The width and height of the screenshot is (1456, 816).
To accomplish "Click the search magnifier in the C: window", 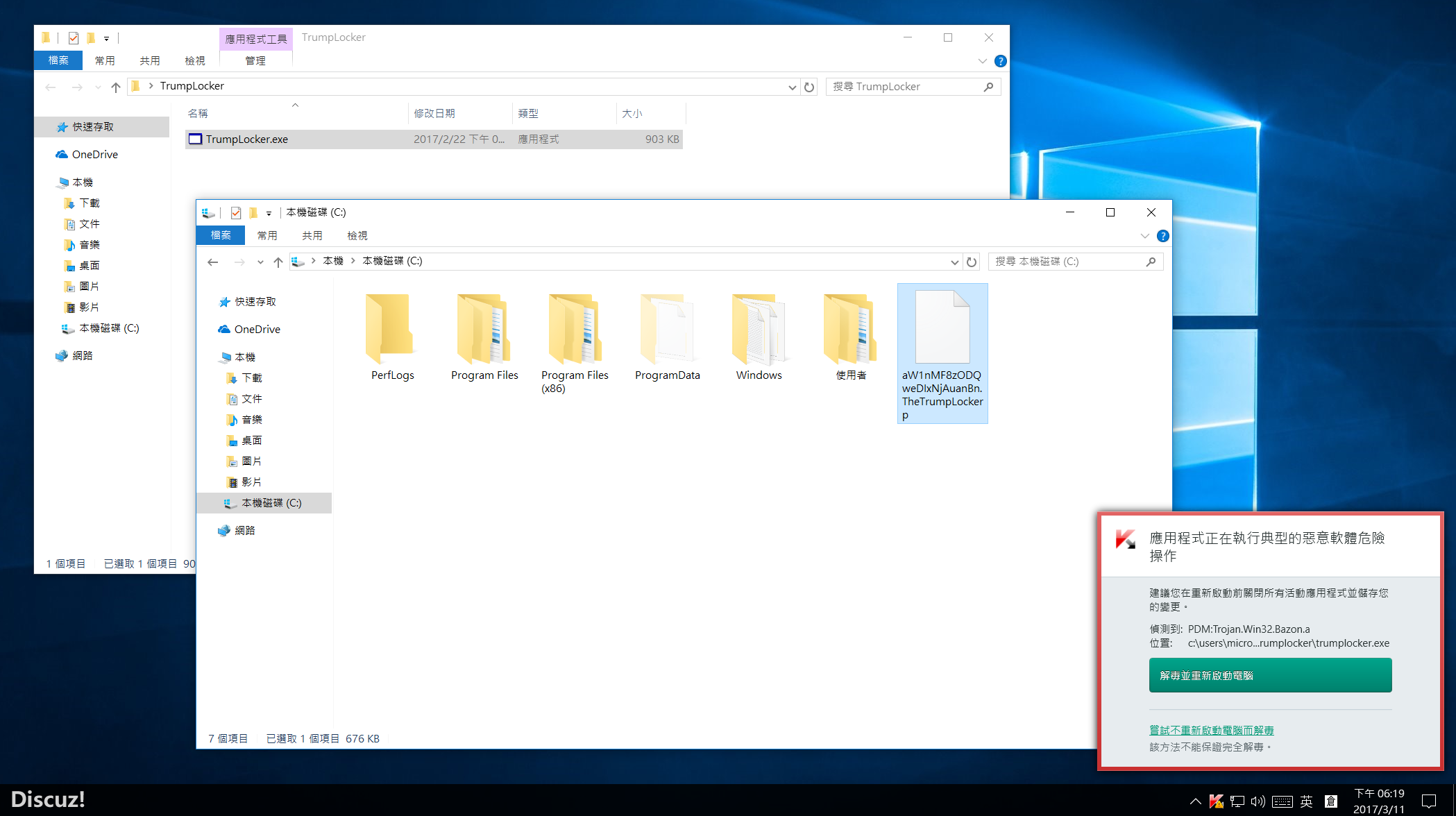I will (x=1151, y=262).
